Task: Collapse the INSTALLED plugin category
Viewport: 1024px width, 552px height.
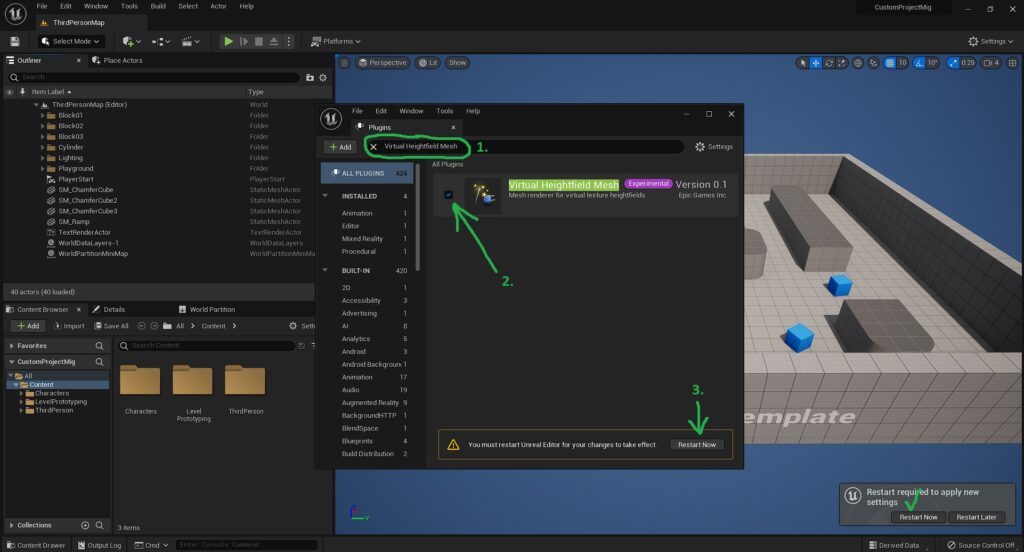Action: [325, 195]
